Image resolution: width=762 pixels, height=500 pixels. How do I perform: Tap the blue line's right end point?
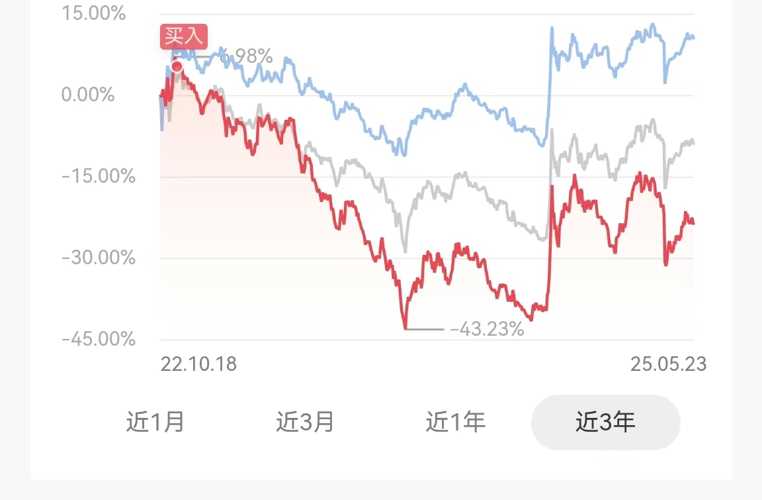pyautogui.click(x=693, y=37)
